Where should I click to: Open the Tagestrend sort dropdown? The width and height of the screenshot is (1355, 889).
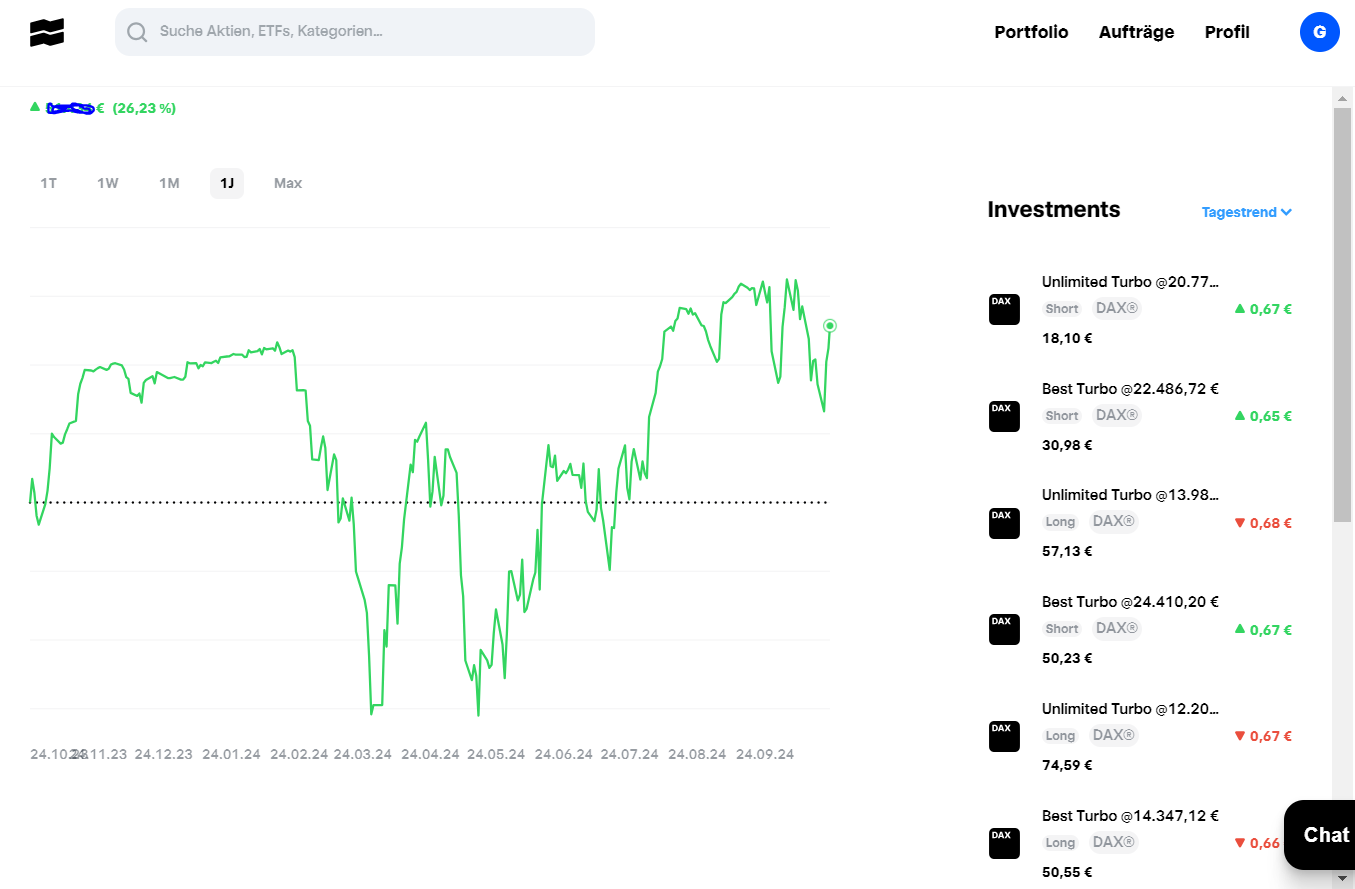click(x=1246, y=212)
